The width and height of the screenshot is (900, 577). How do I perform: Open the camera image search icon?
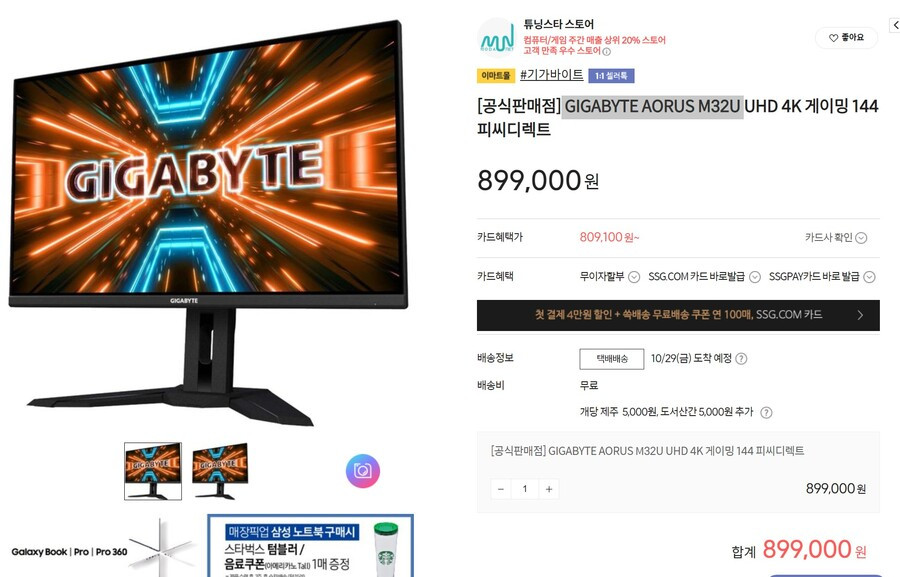pos(362,471)
